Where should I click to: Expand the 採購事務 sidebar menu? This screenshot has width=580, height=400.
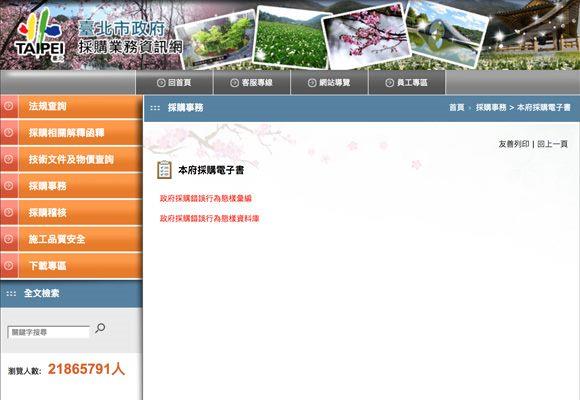pos(71,186)
